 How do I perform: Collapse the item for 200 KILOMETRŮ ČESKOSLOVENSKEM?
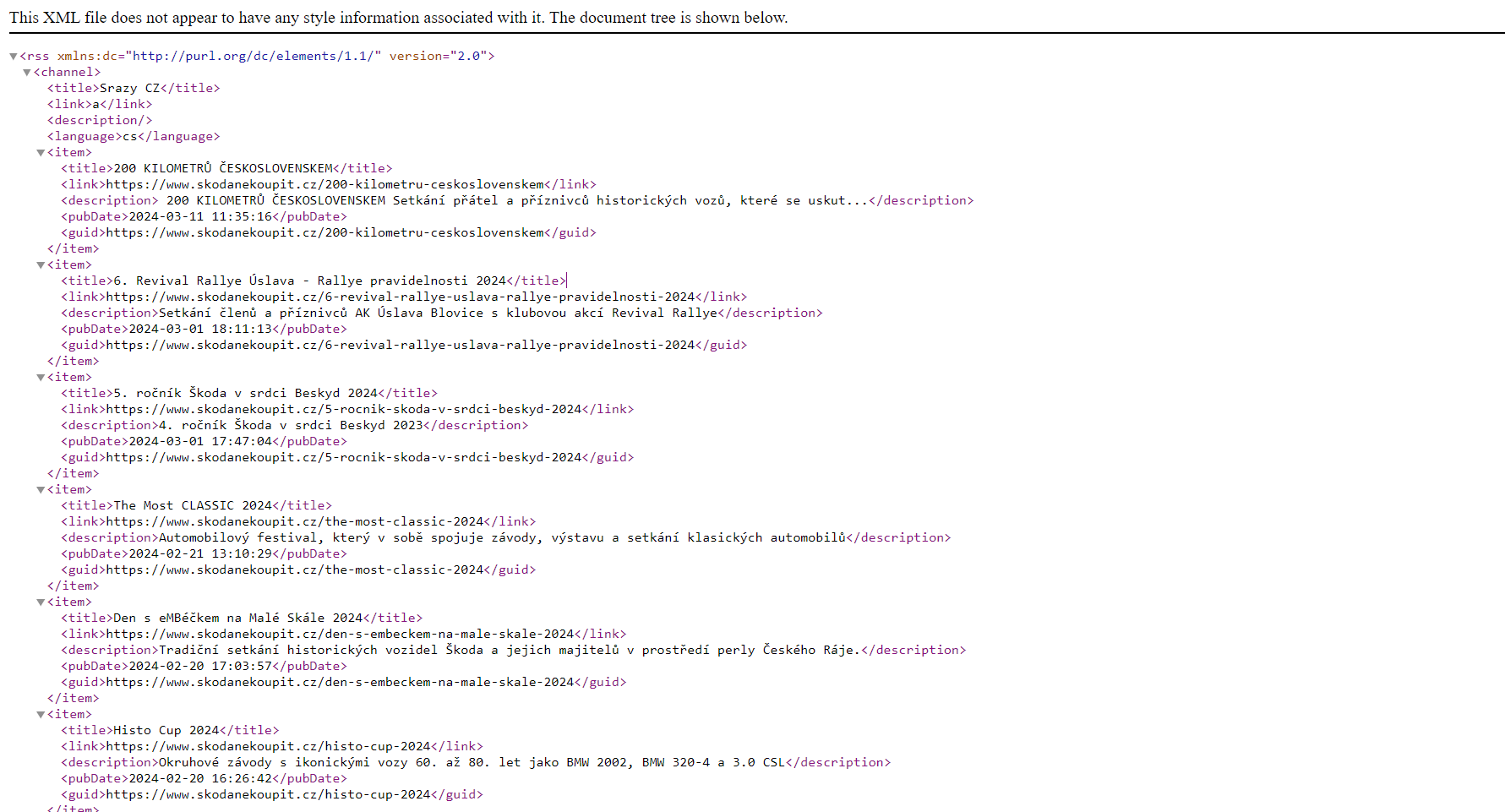pyautogui.click(x=41, y=153)
